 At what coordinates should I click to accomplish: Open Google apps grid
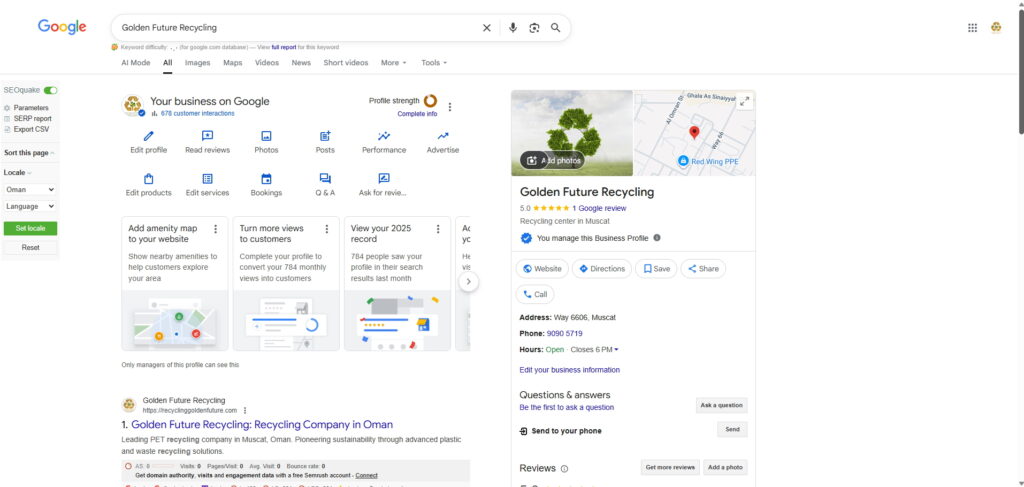(972, 27)
